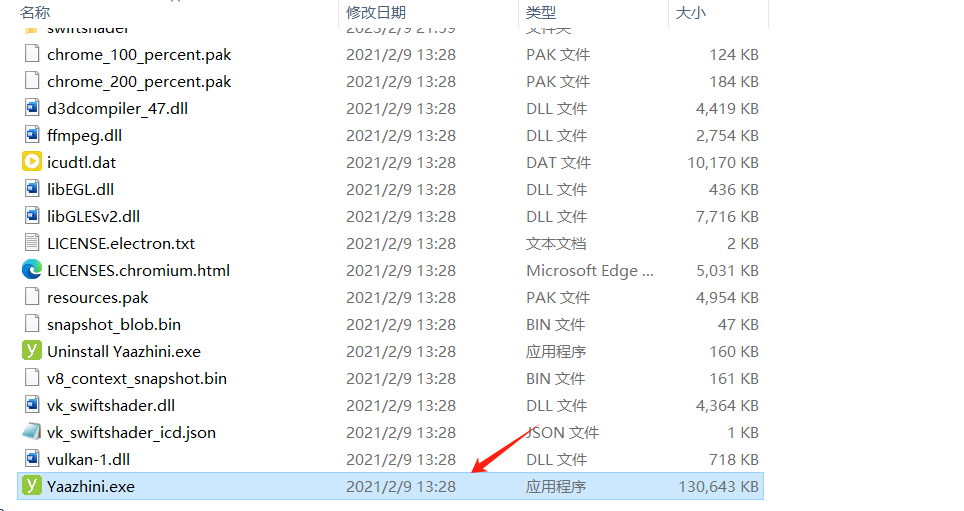
Task: Click the Edge icon of LICENSES.chromium.html
Action: (x=32, y=270)
